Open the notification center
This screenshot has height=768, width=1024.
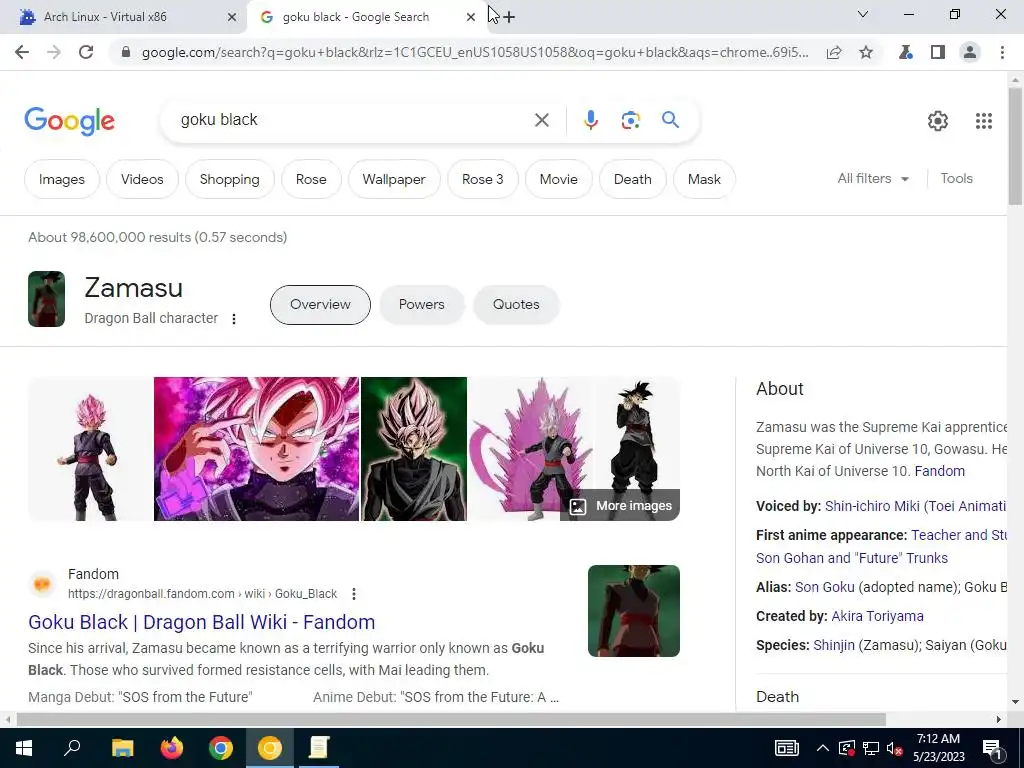coord(992,748)
